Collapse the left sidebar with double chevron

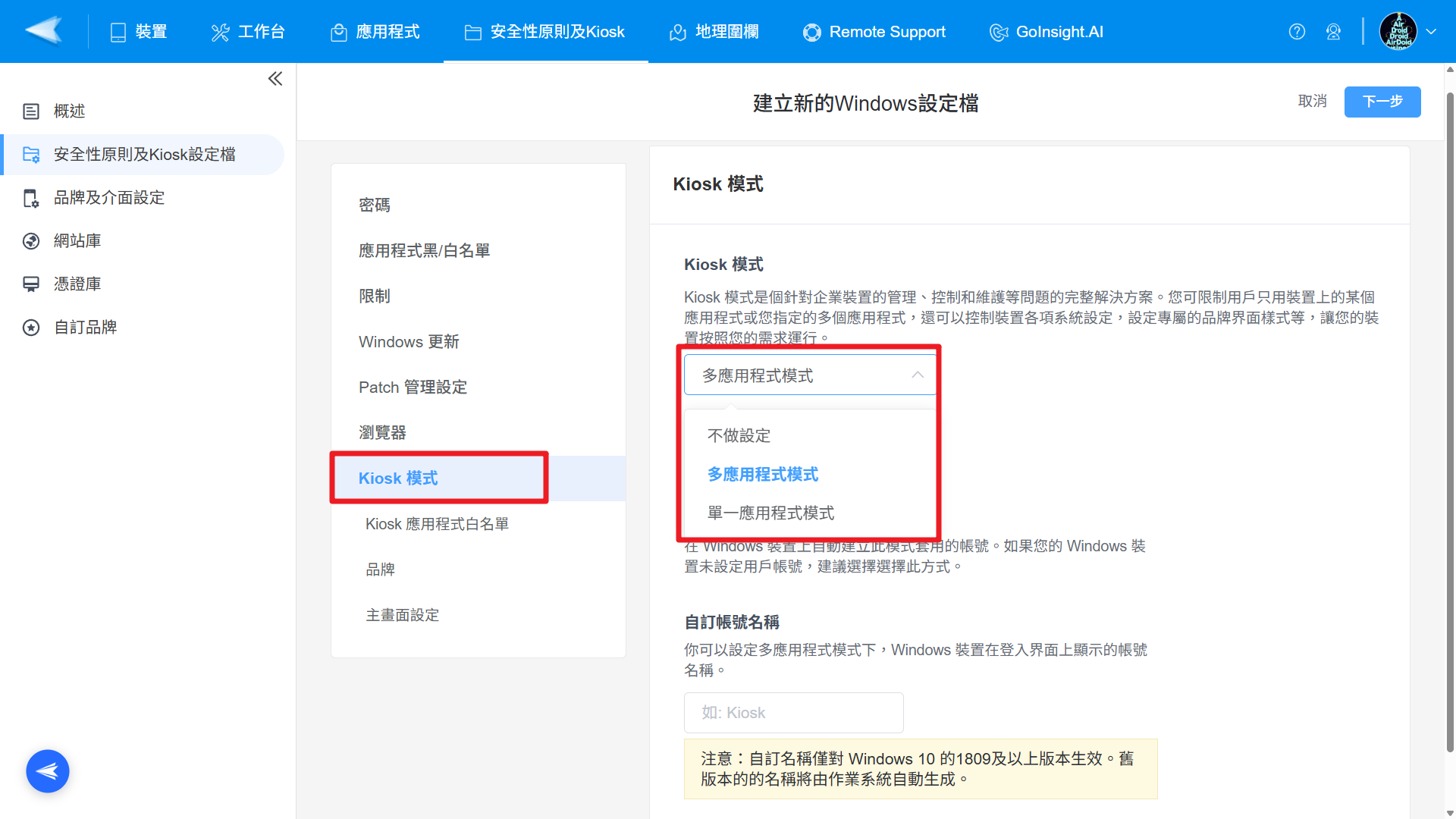click(275, 79)
